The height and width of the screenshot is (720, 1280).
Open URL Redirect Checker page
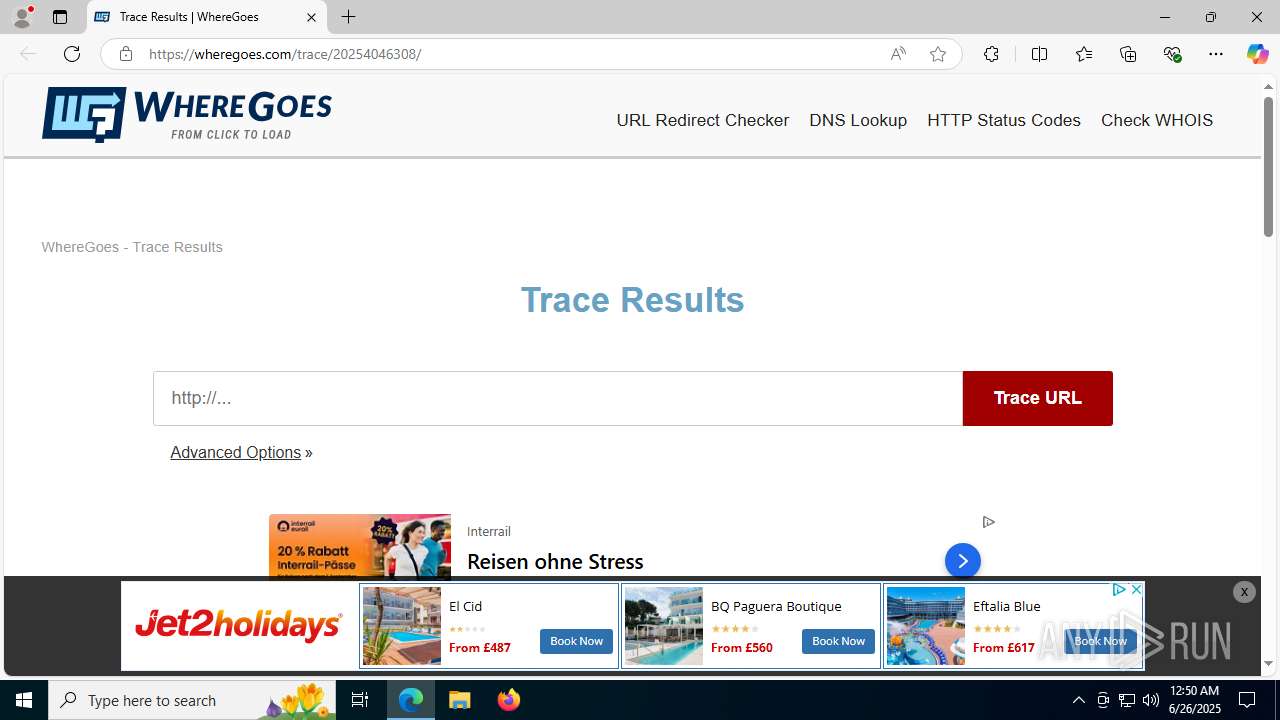tap(703, 120)
